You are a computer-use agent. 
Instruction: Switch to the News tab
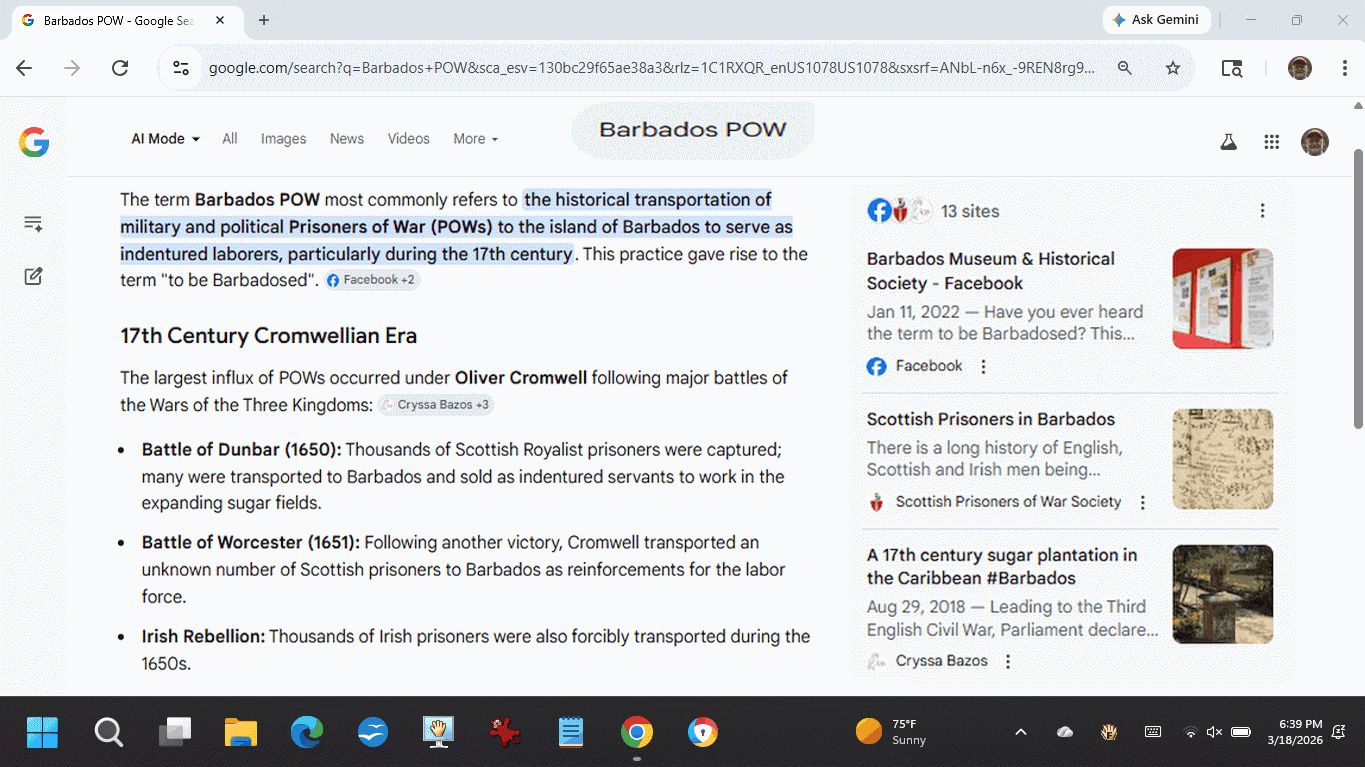[x=346, y=139]
